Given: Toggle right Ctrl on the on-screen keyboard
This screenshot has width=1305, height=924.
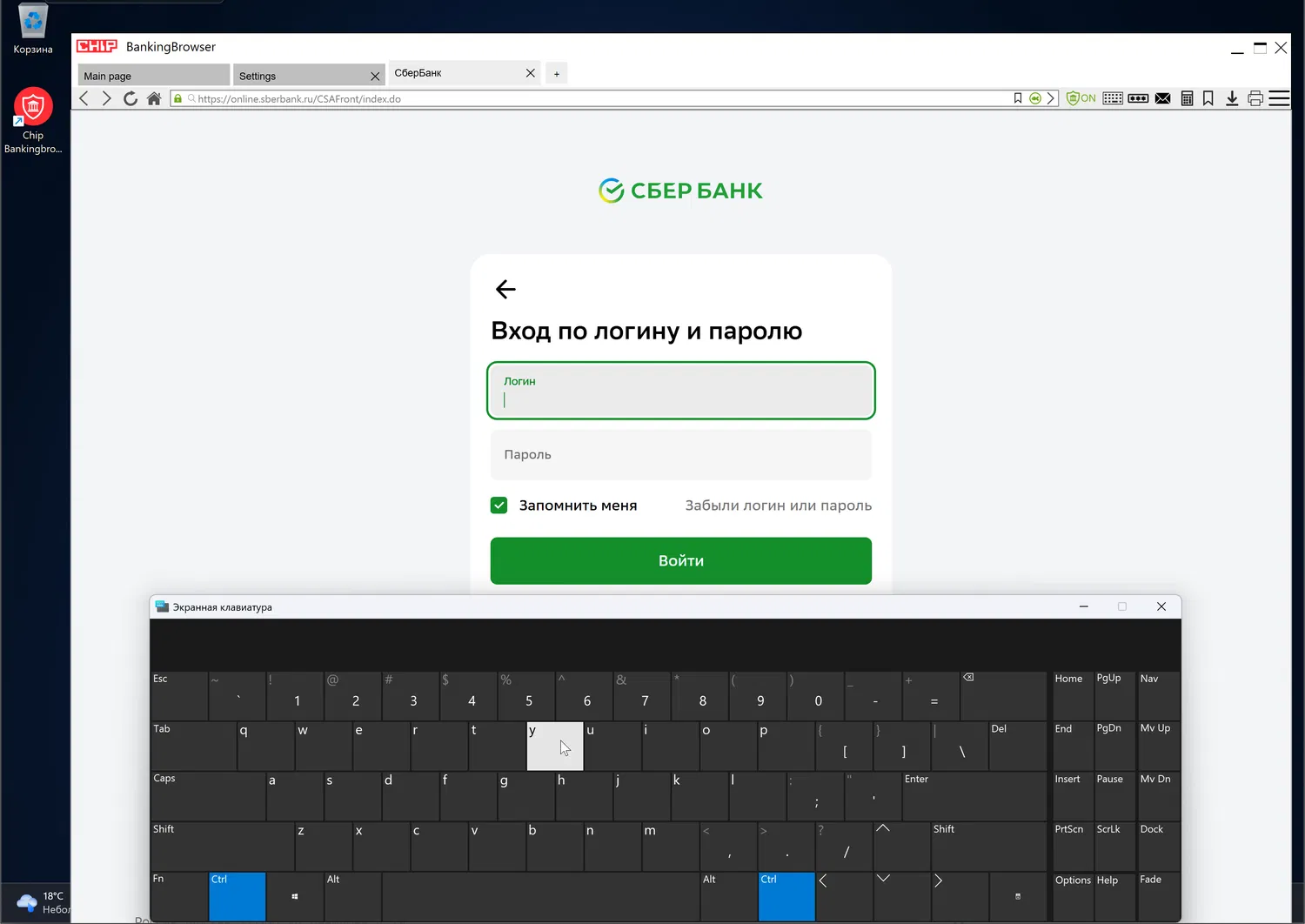Looking at the screenshot, I should [786, 897].
